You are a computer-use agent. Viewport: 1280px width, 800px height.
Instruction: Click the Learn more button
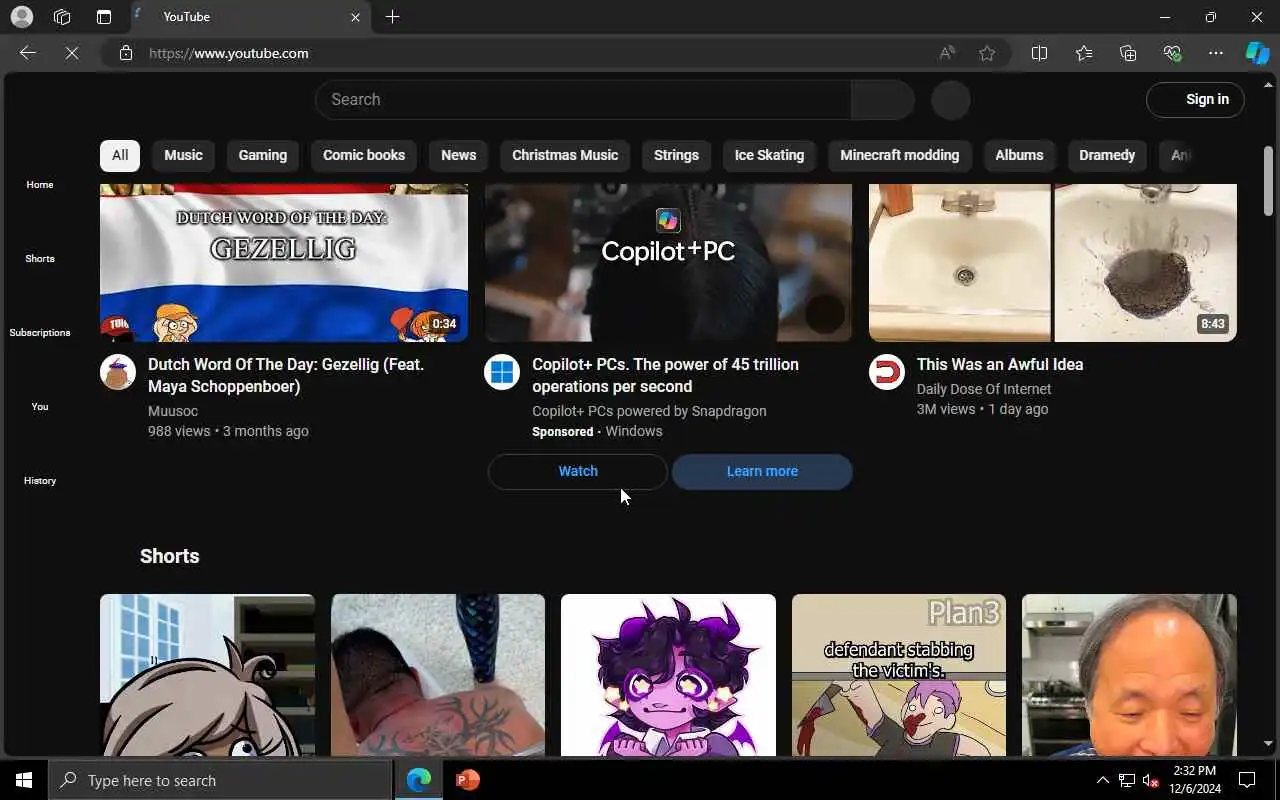tap(762, 471)
